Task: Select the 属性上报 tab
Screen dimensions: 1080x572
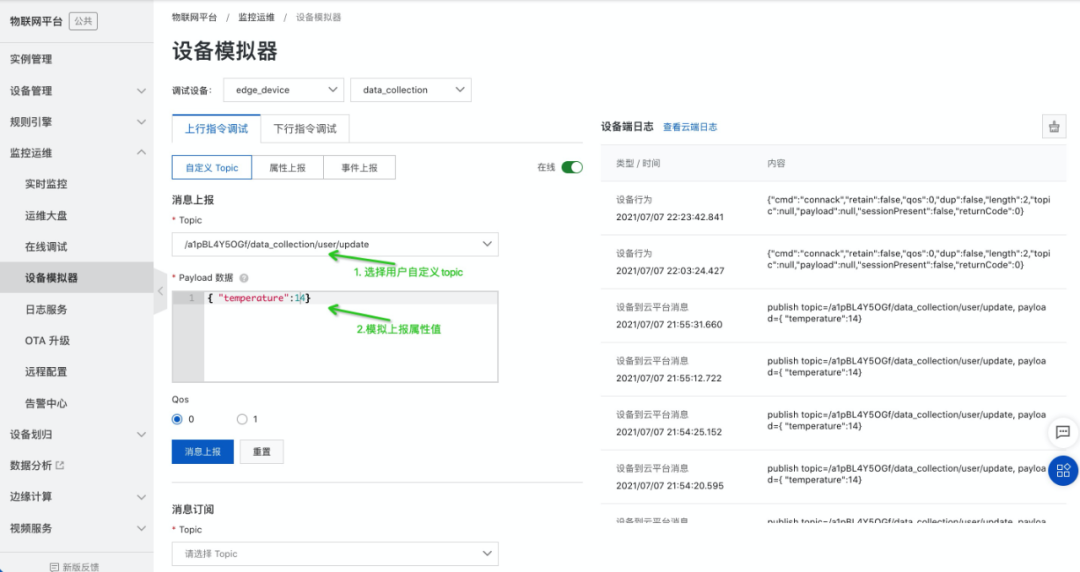Action: pyautogui.click(x=287, y=167)
